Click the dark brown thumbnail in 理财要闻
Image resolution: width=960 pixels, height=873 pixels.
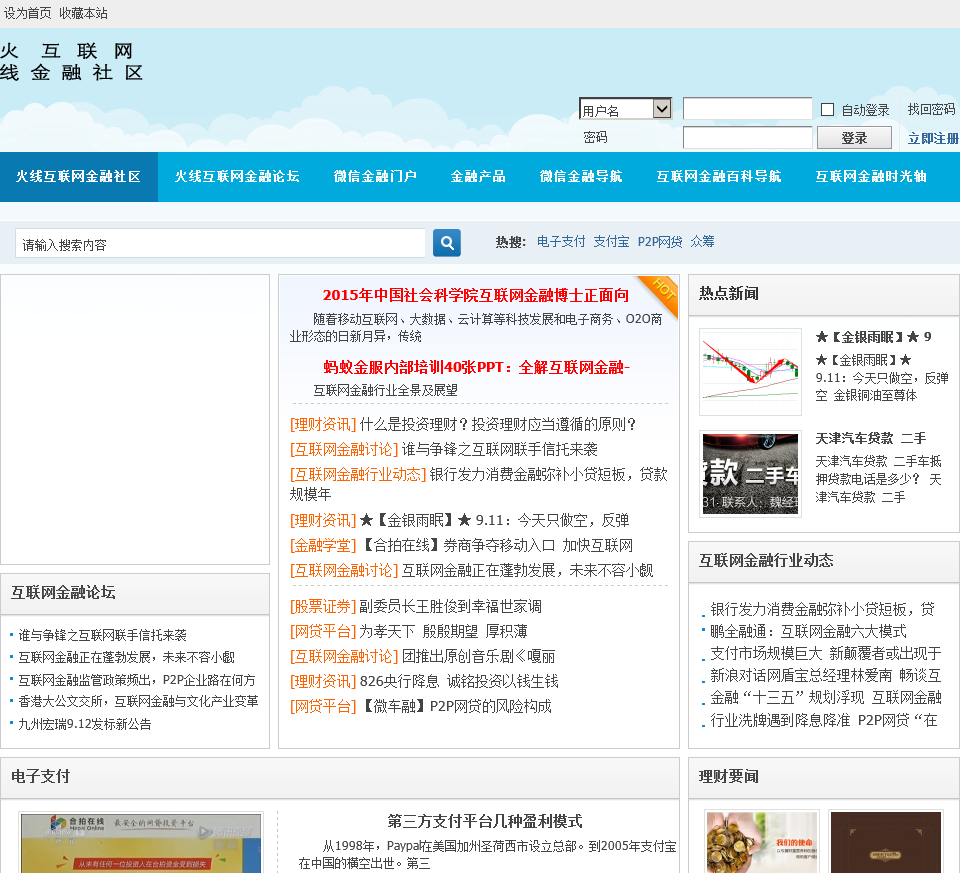click(x=885, y=842)
